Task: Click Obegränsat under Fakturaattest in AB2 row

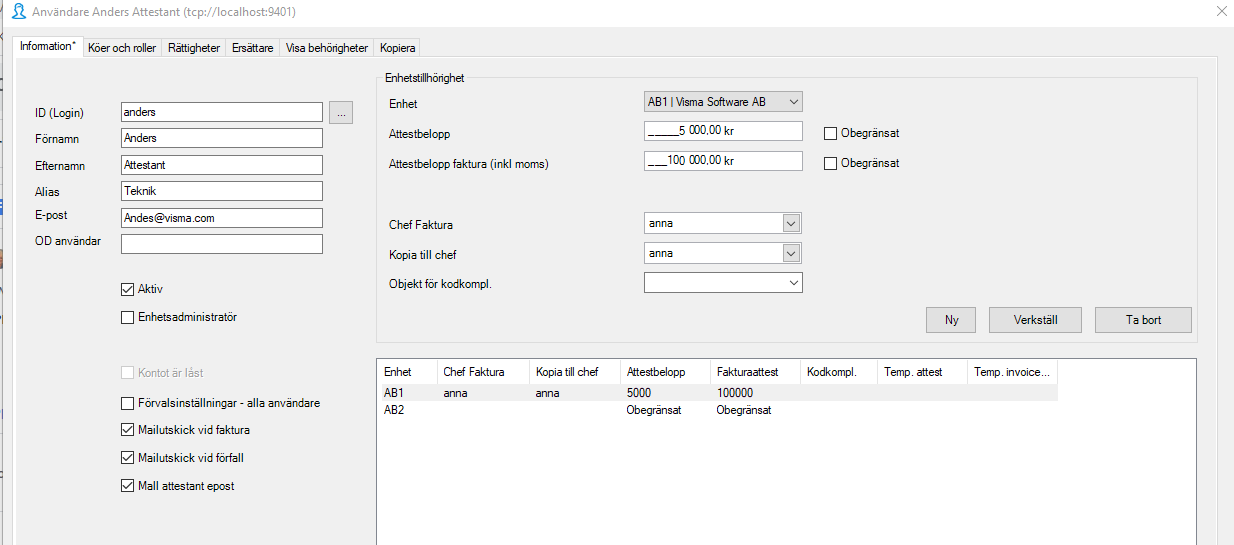Action: (744, 410)
